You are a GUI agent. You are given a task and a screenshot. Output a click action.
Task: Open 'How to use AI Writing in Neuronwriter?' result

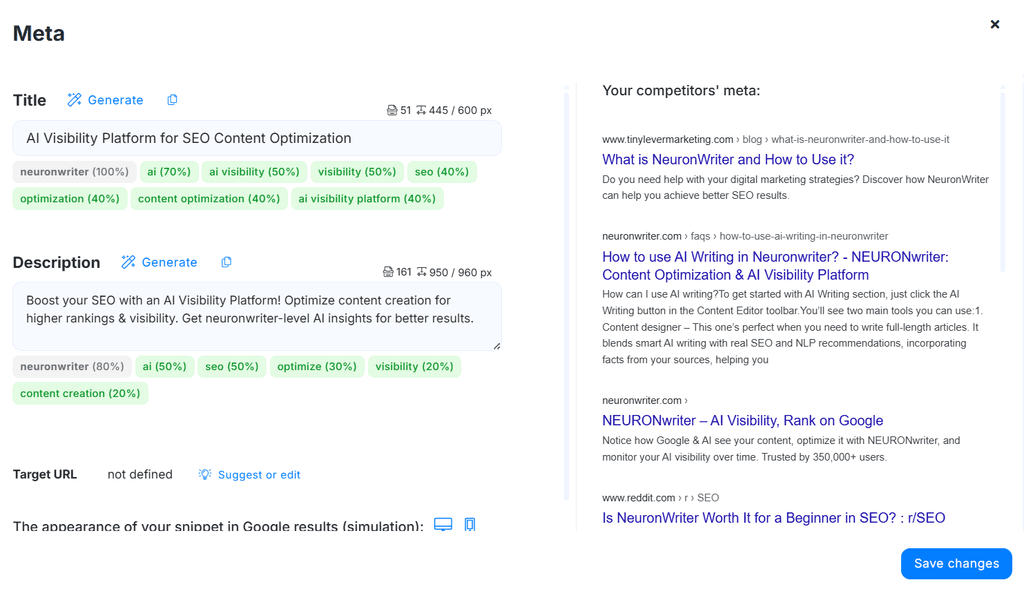pyautogui.click(x=775, y=266)
